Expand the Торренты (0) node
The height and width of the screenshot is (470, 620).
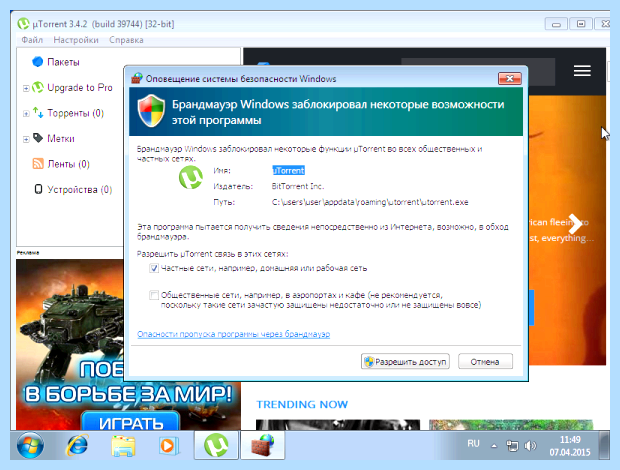click(26, 114)
